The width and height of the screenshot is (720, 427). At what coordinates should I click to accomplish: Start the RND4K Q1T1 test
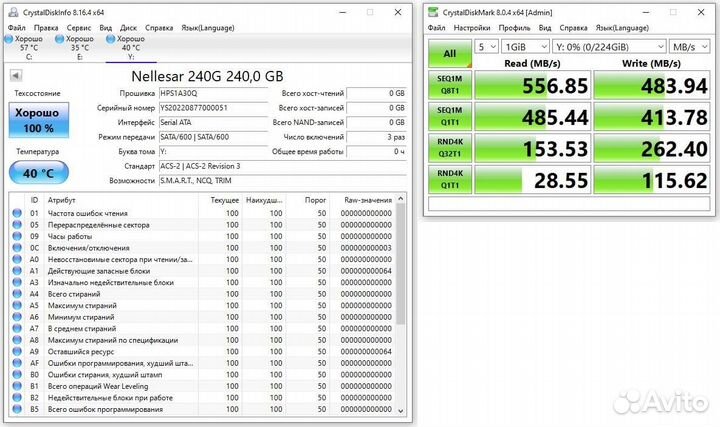tap(450, 180)
